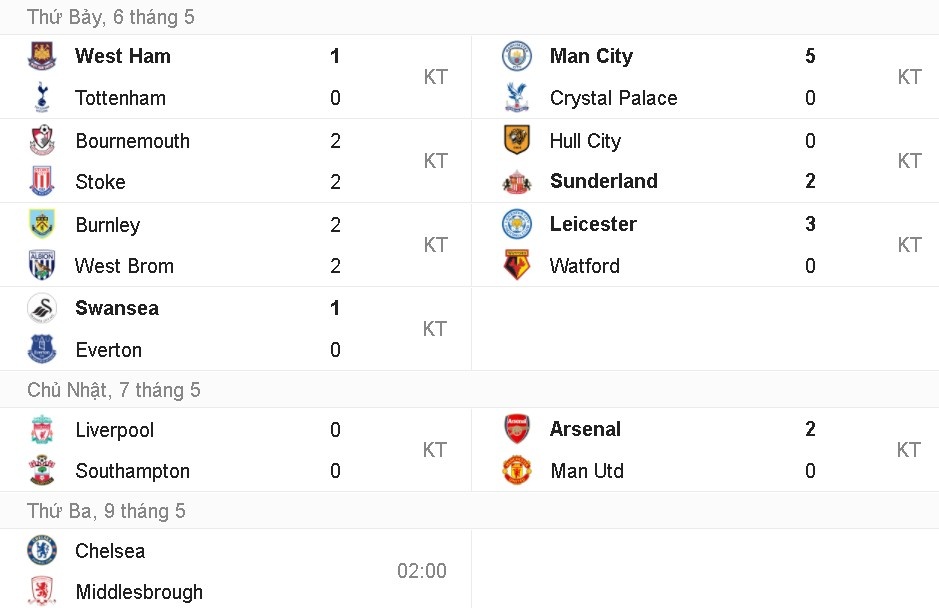Open the Sunderland team link
Screen dimensions: 939x608
click(603, 181)
